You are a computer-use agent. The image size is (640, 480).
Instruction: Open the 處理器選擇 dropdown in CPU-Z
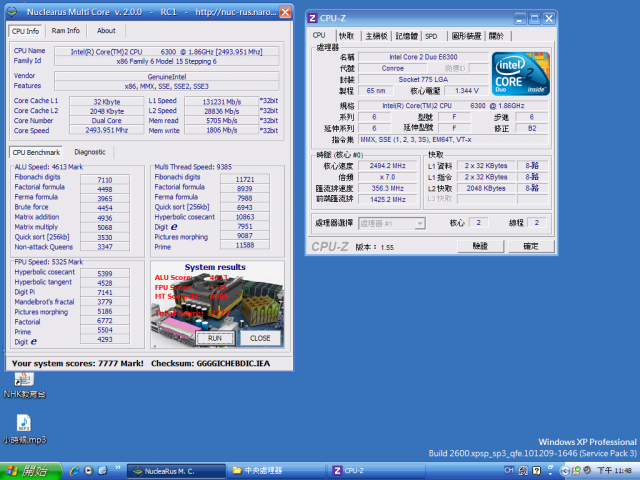tap(391, 223)
